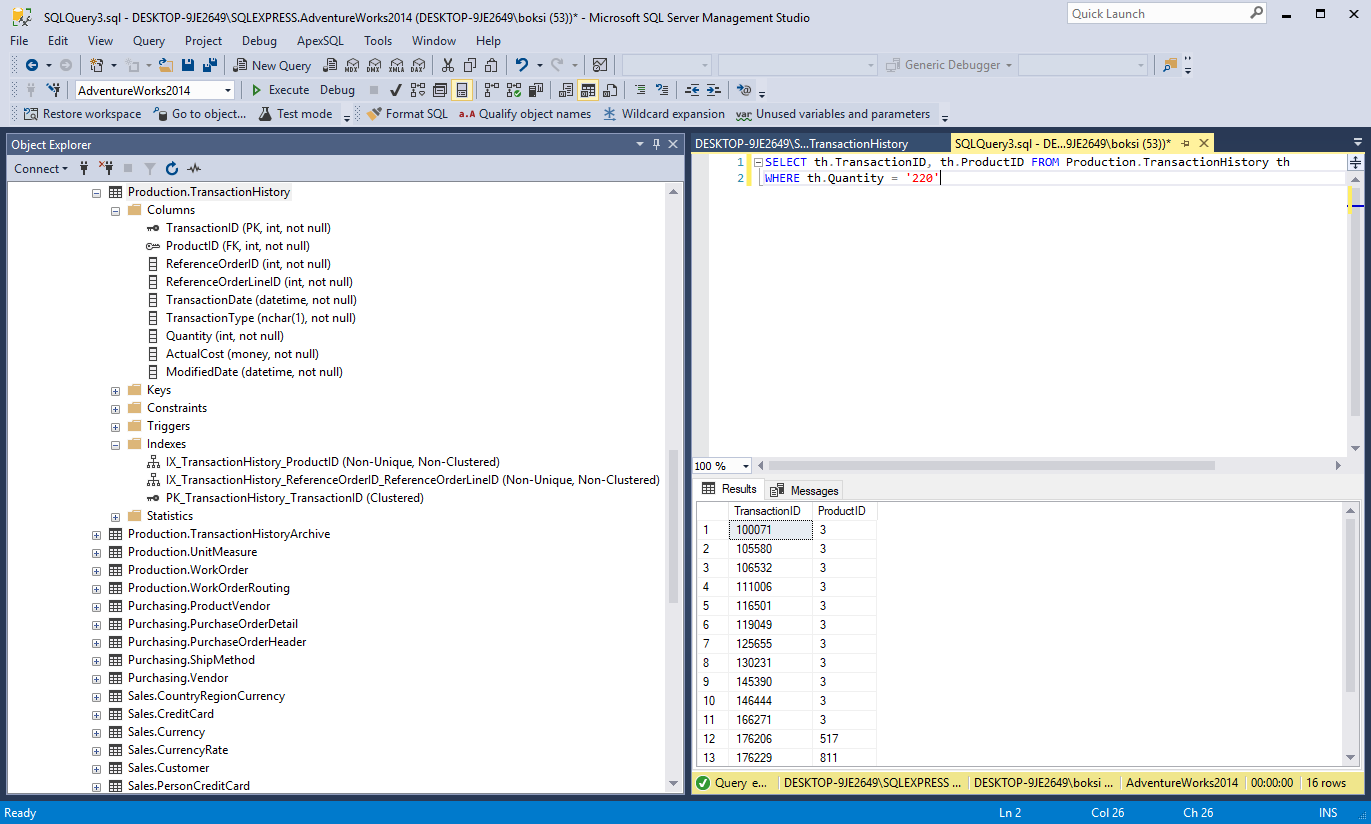Click the XMLA query icon
Image resolution: width=1371 pixels, height=824 pixels.
click(396, 65)
